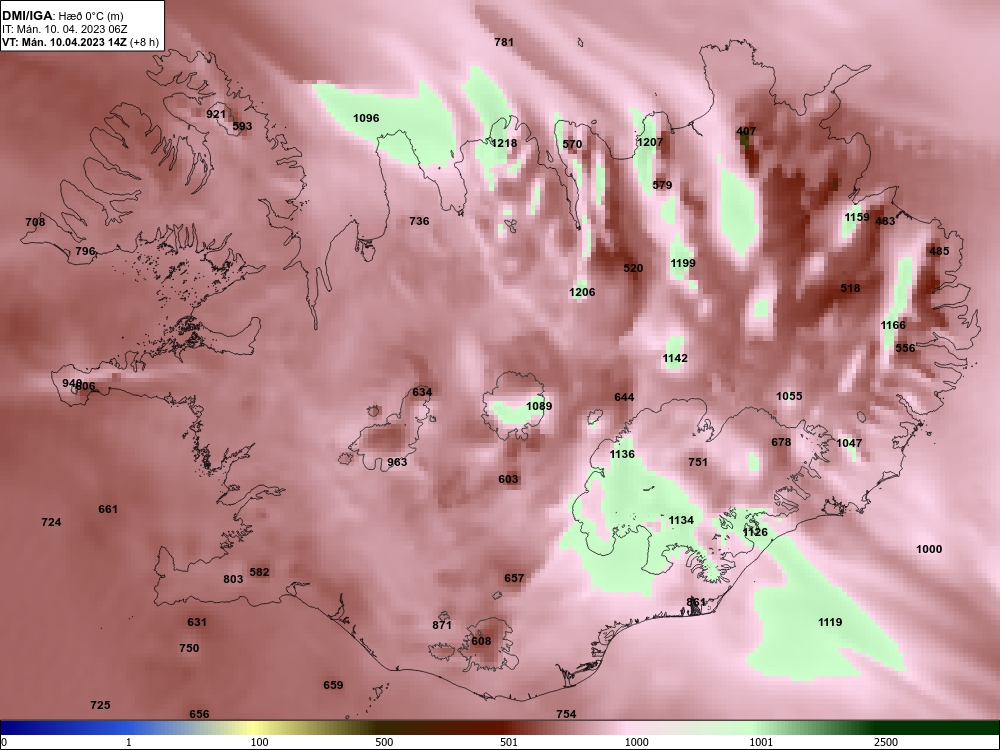Viewport: 1000px width, 750px height.
Task: Click the legend label 100
Action: (259, 742)
